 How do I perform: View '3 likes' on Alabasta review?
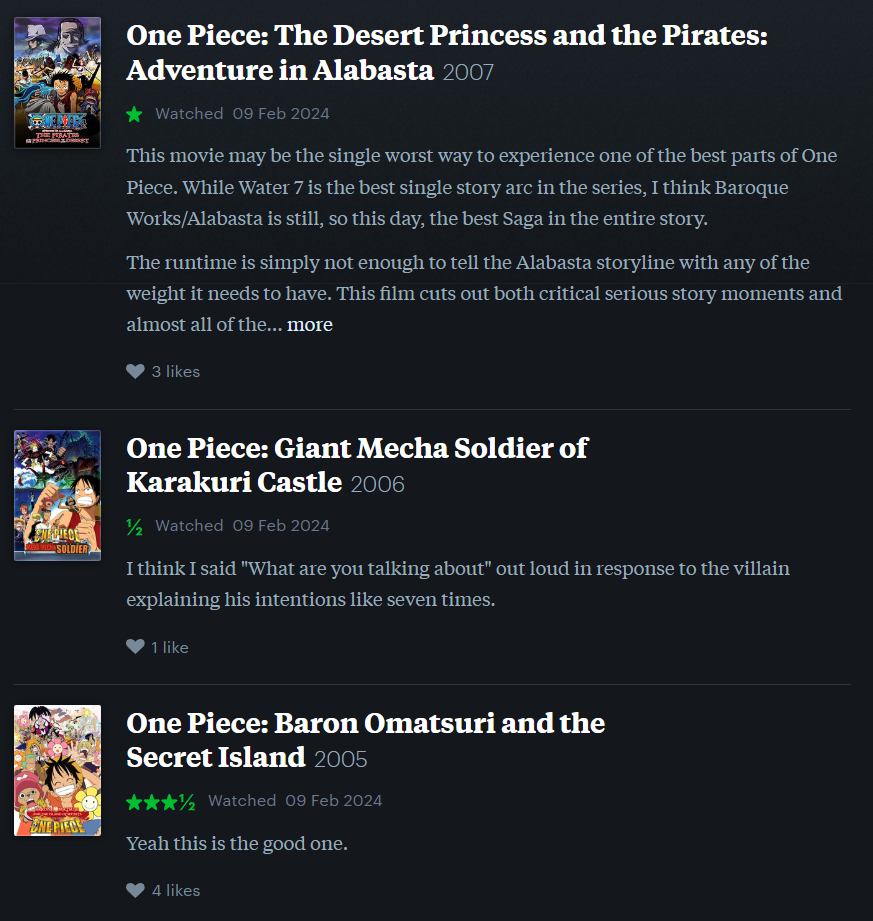tap(176, 372)
